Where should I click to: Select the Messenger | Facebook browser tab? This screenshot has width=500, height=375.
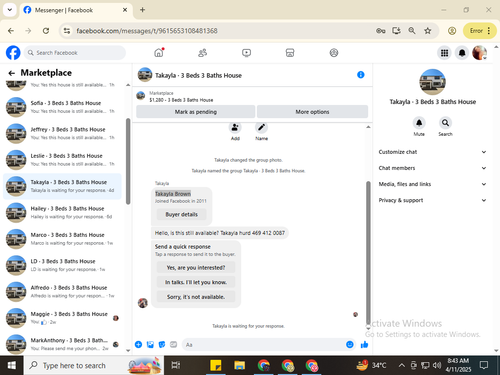[x=76, y=10]
